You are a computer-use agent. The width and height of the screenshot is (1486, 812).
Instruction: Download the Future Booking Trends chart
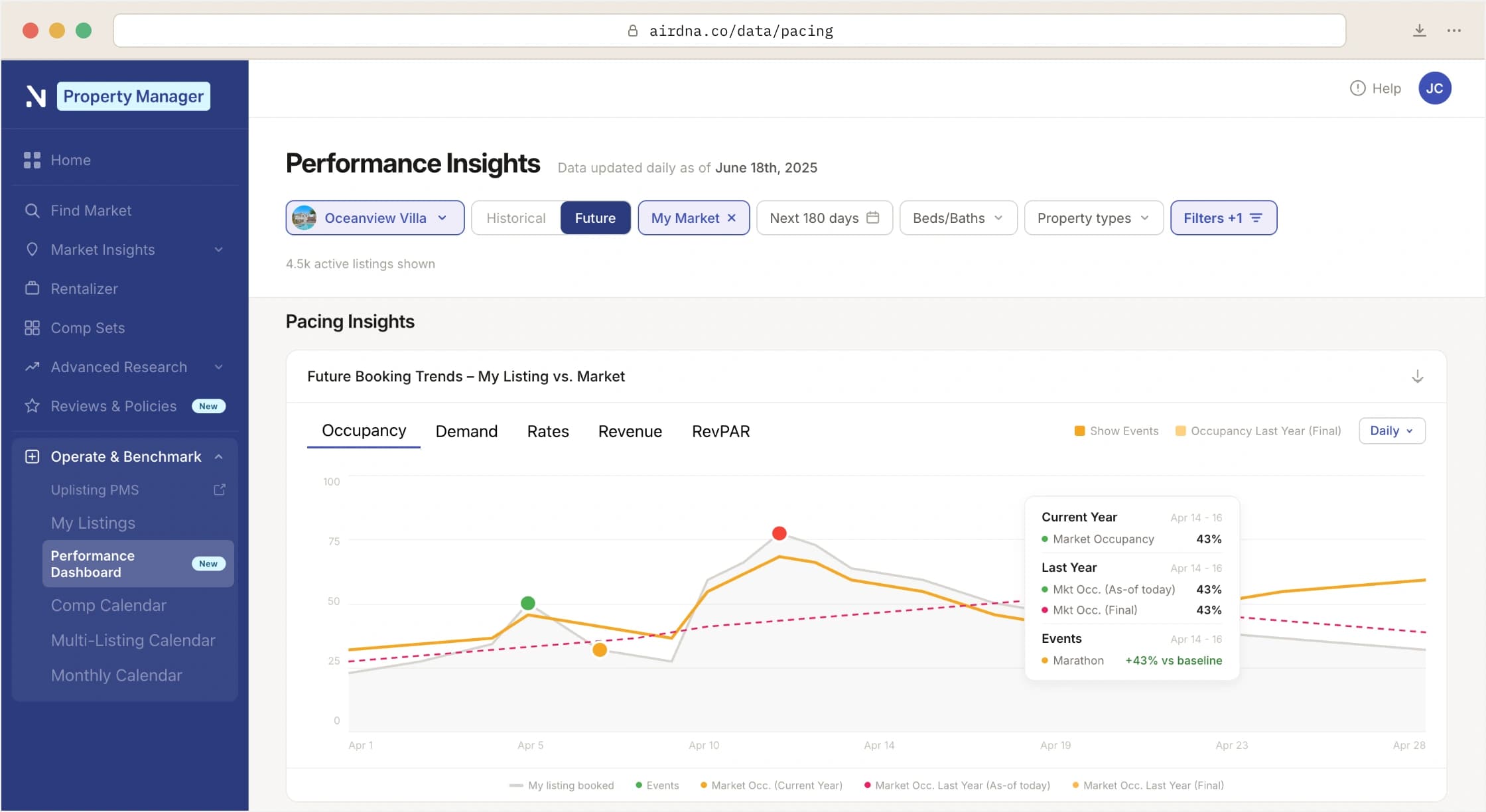tap(1418, 376)
